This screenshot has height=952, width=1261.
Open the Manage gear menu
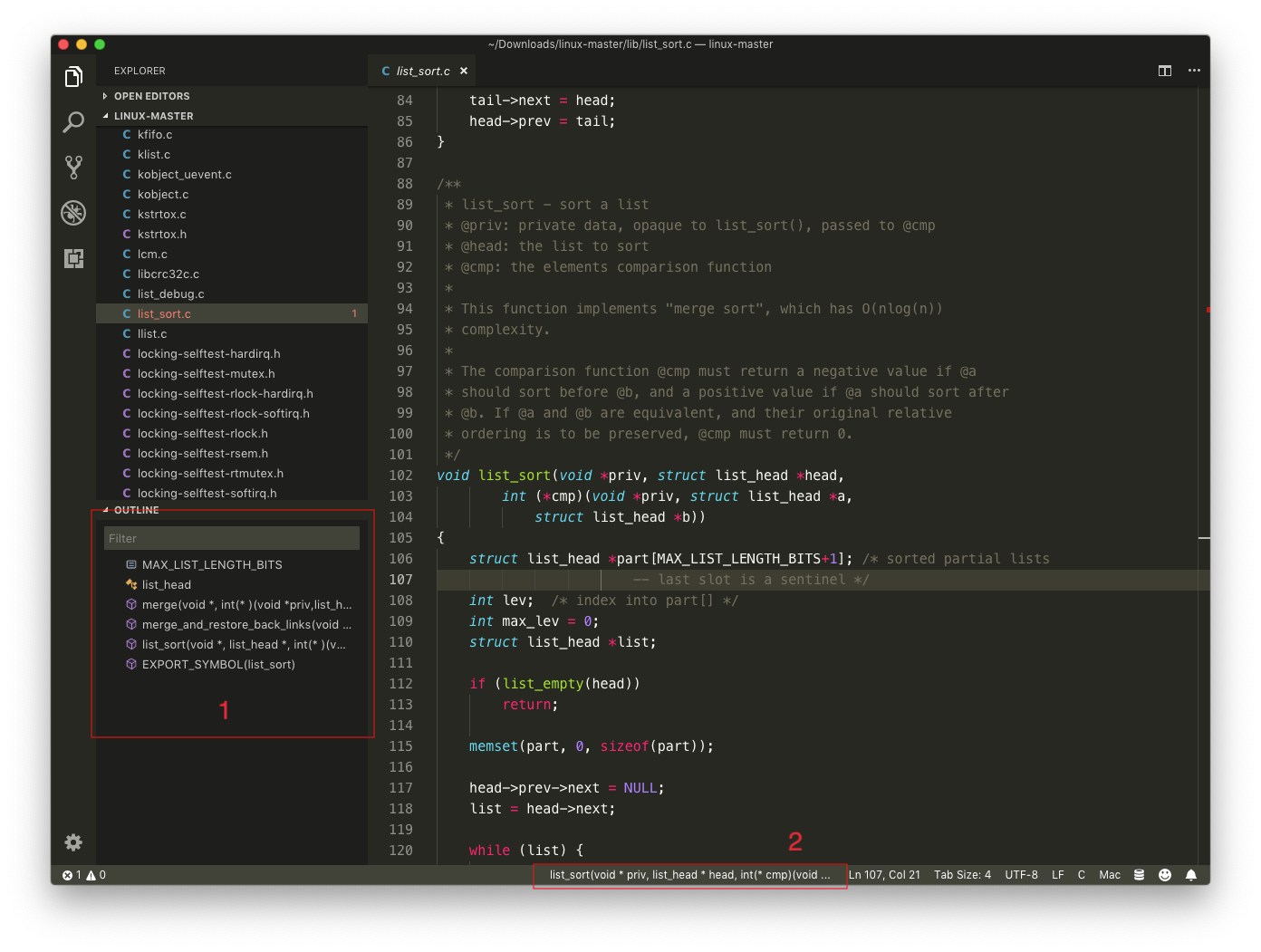click(x=73, y=842)
